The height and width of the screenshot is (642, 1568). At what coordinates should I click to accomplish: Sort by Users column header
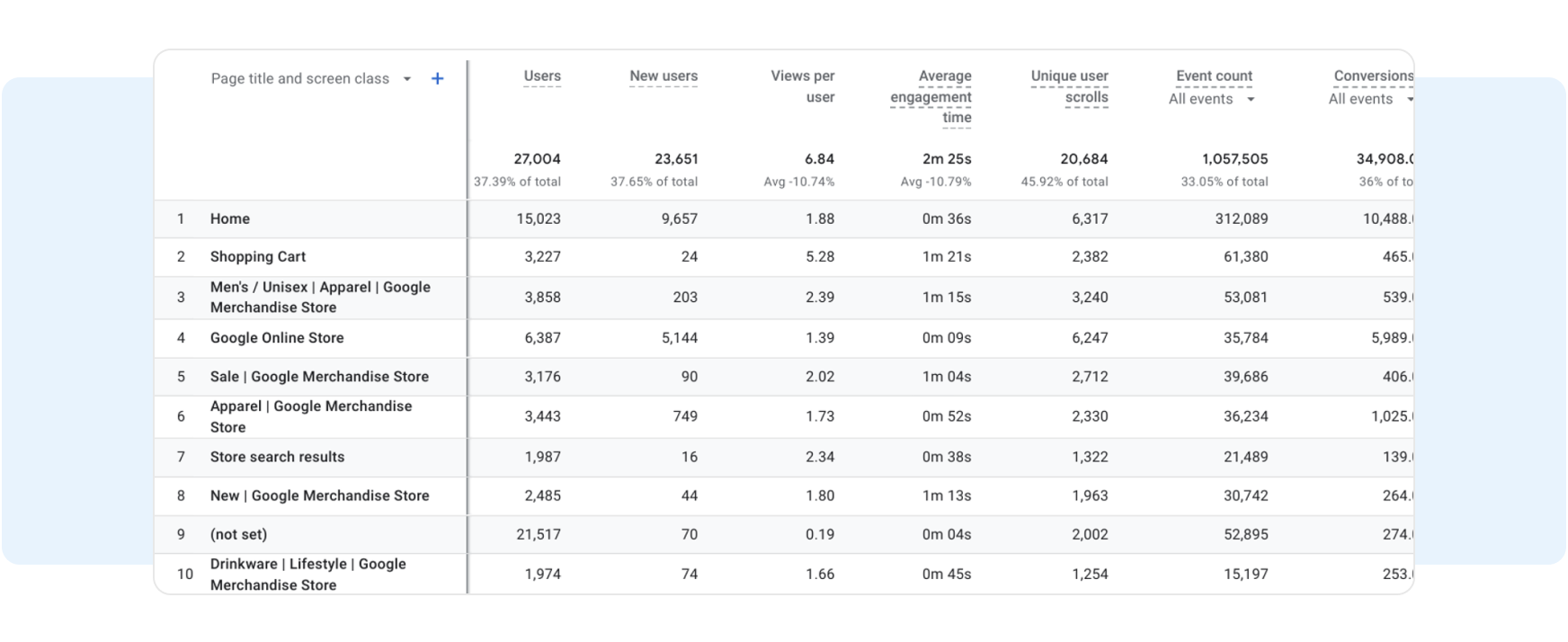pyautogui.click(x=541, y=76)
